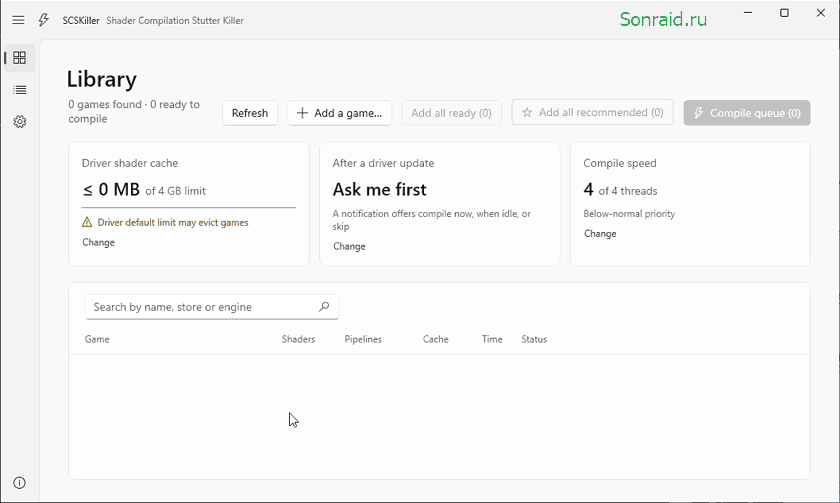Sort by the Time column header

point(492,339)
